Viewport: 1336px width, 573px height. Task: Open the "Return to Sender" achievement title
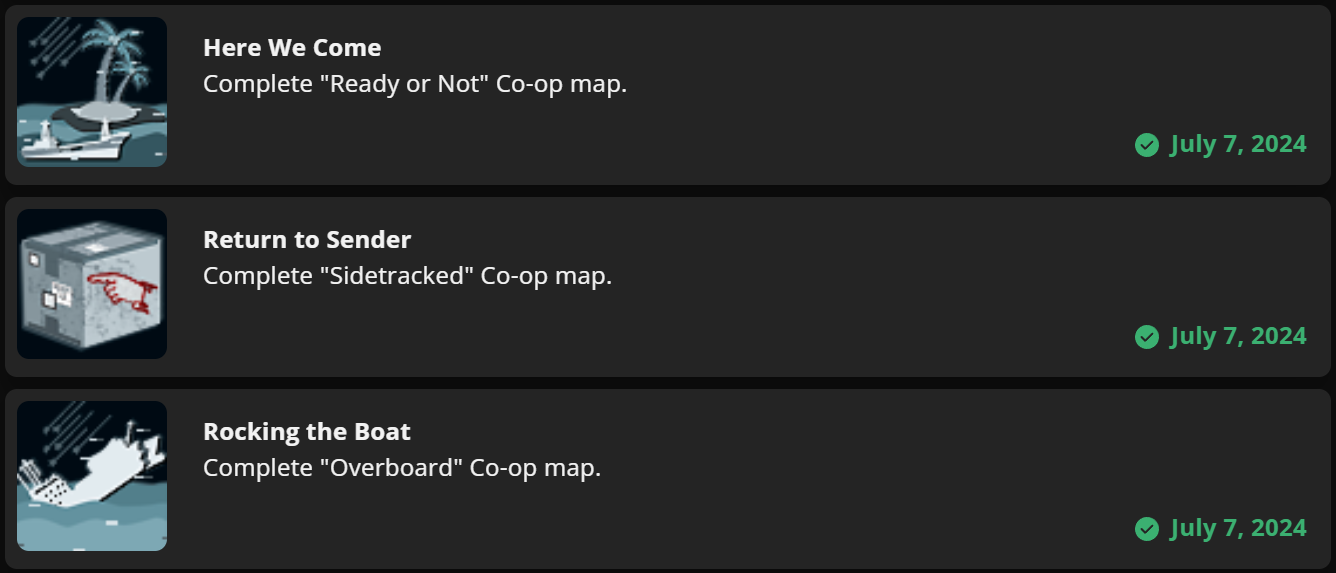tap(307, 240)
